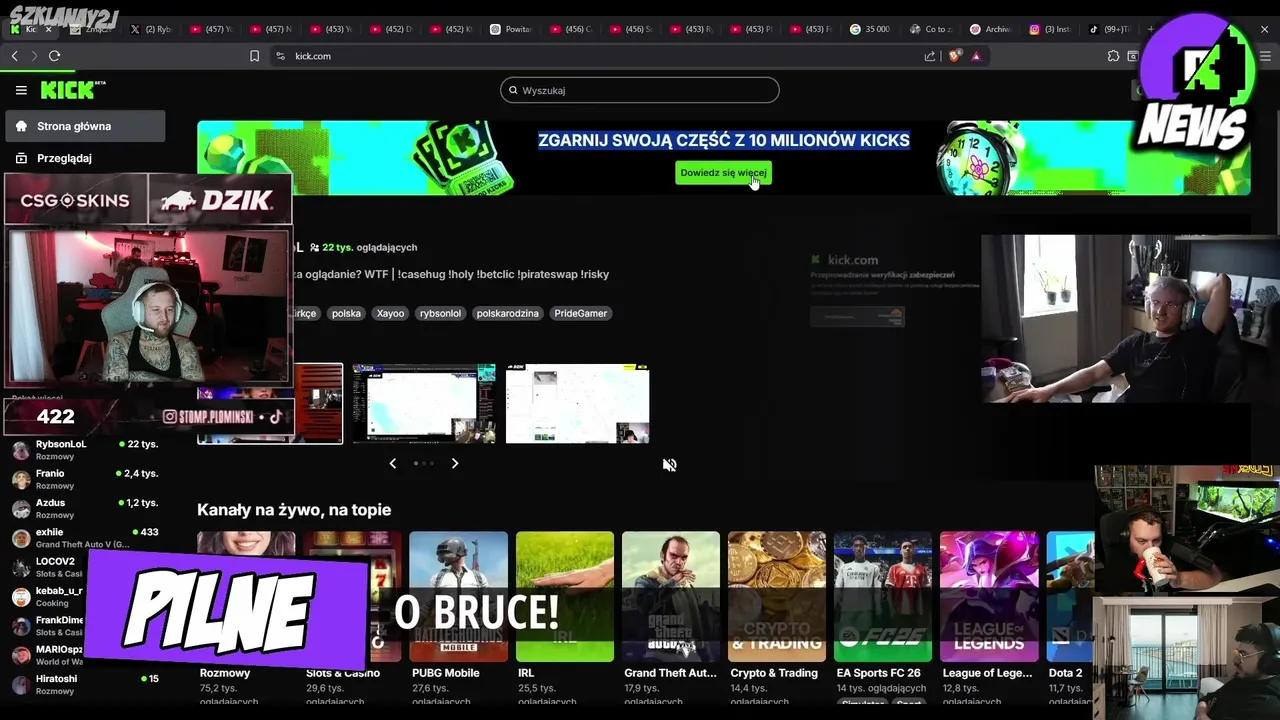Click the Dowiedz się więcej banner button

coord(723,173)
